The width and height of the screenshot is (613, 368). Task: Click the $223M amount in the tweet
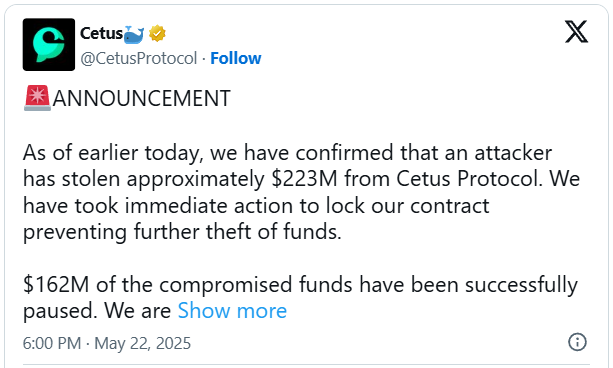pos(304,179)
